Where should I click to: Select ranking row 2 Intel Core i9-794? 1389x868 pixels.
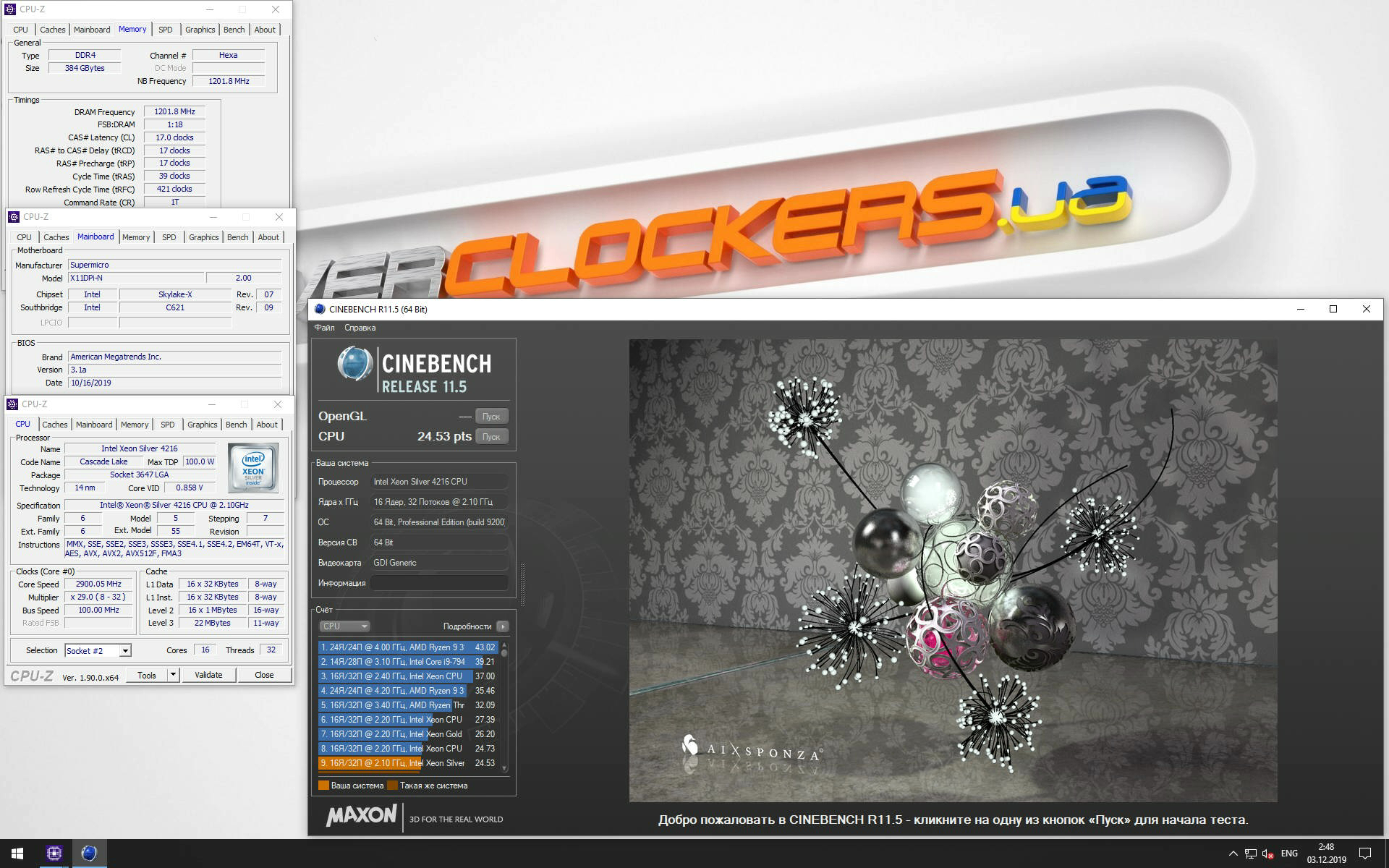point(408,662)
